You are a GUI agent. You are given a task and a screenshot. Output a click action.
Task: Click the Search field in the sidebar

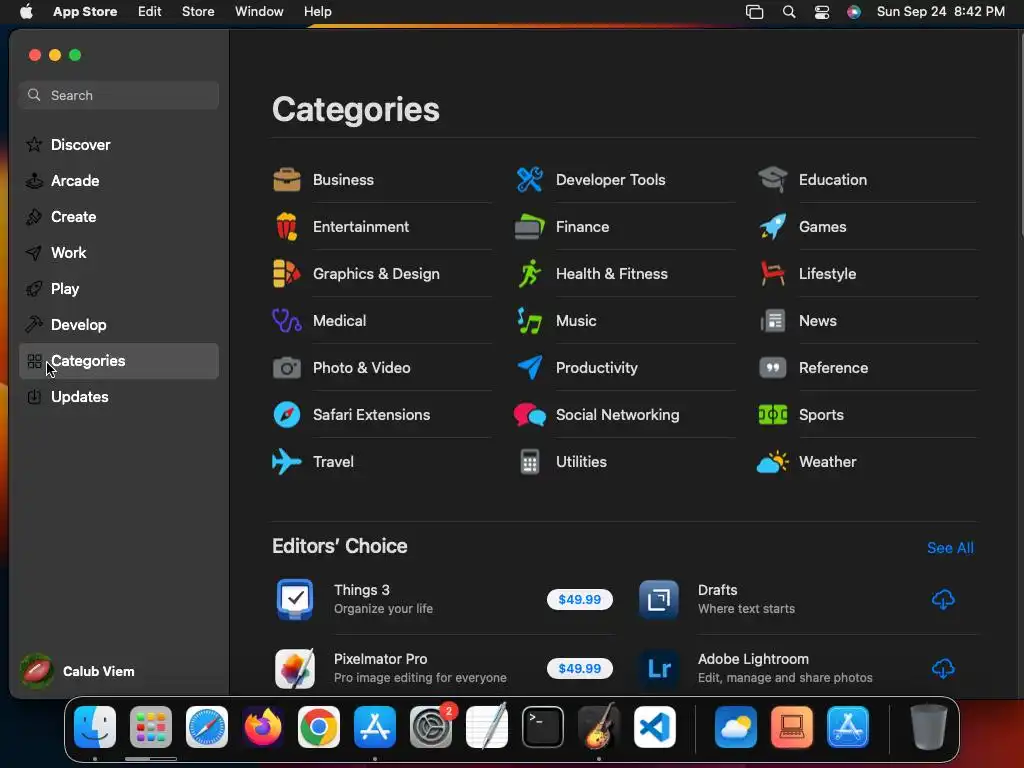click(x=119, y=95)
